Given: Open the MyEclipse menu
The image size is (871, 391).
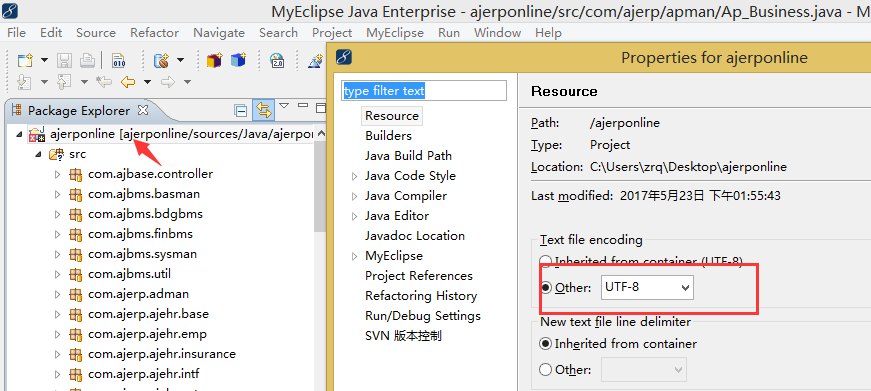Looking at the screenshot, I should [394, 33].
